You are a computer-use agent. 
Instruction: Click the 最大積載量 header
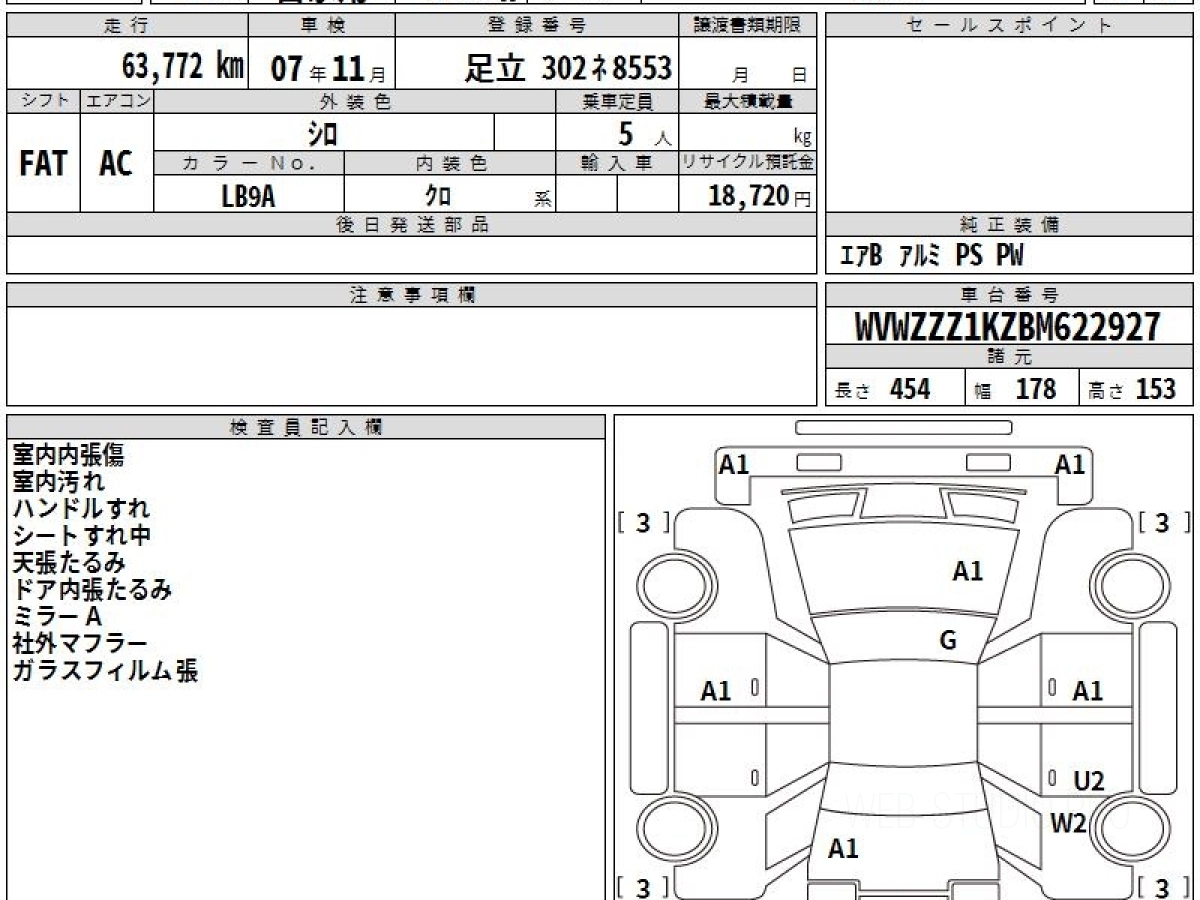point(748,101)
